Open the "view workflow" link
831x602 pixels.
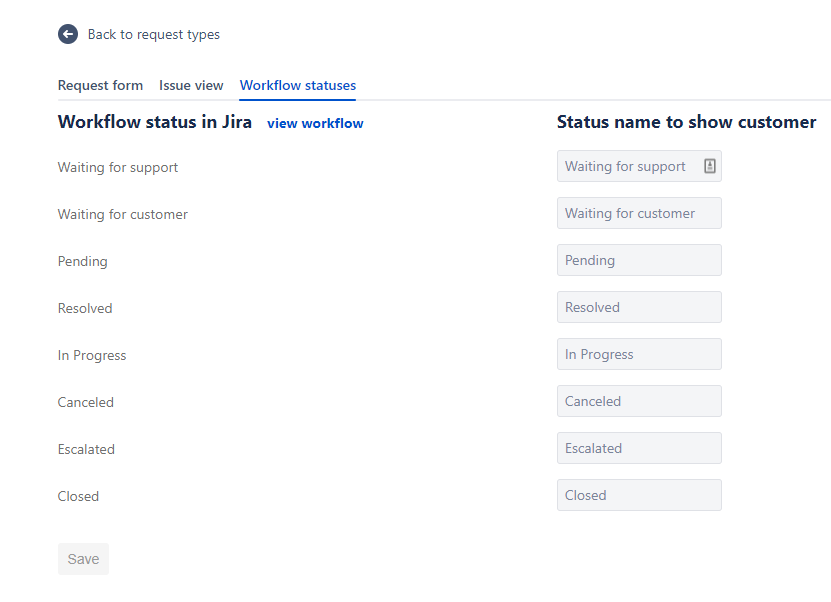[x=315, y=122]
